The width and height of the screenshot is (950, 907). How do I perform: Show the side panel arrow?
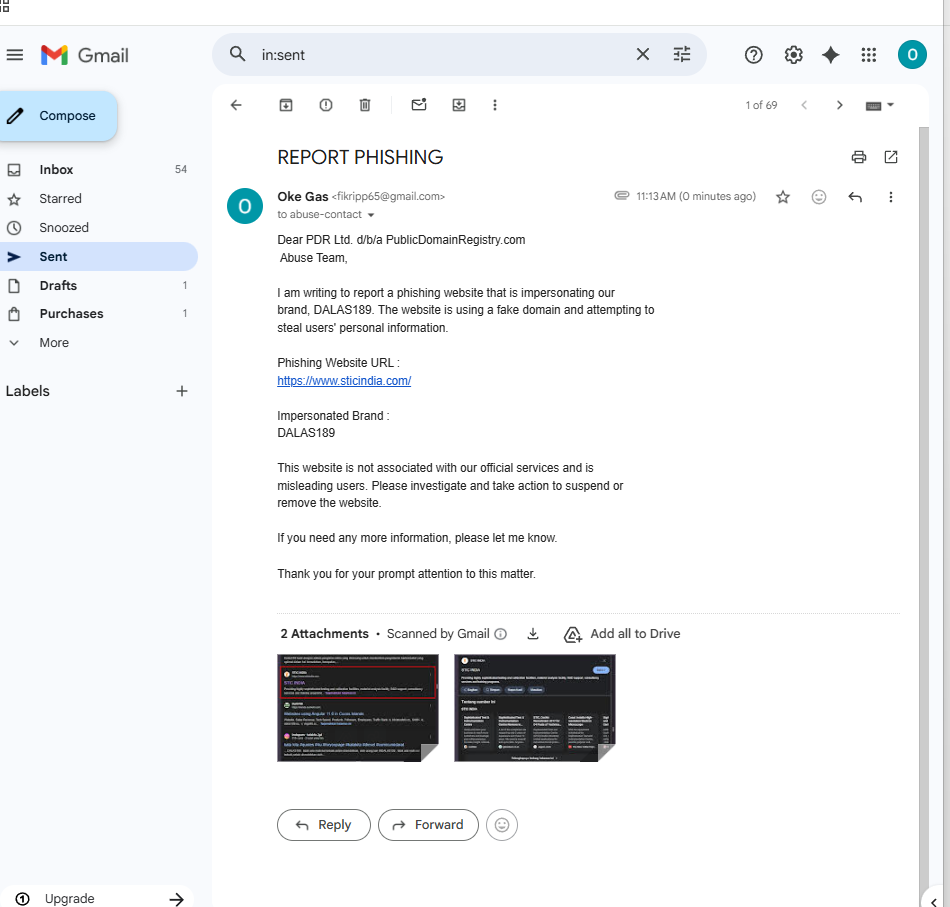coord(934,902)
